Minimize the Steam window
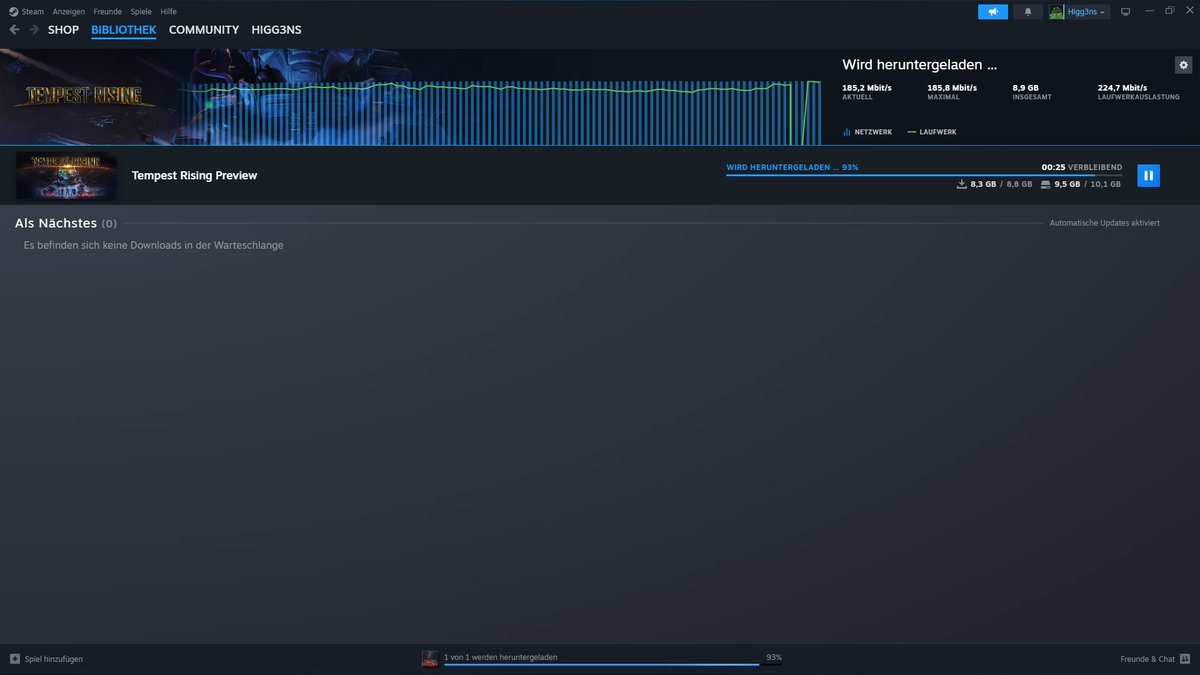This screenshot has width=1200, height=675. [x=1149, y=11]
